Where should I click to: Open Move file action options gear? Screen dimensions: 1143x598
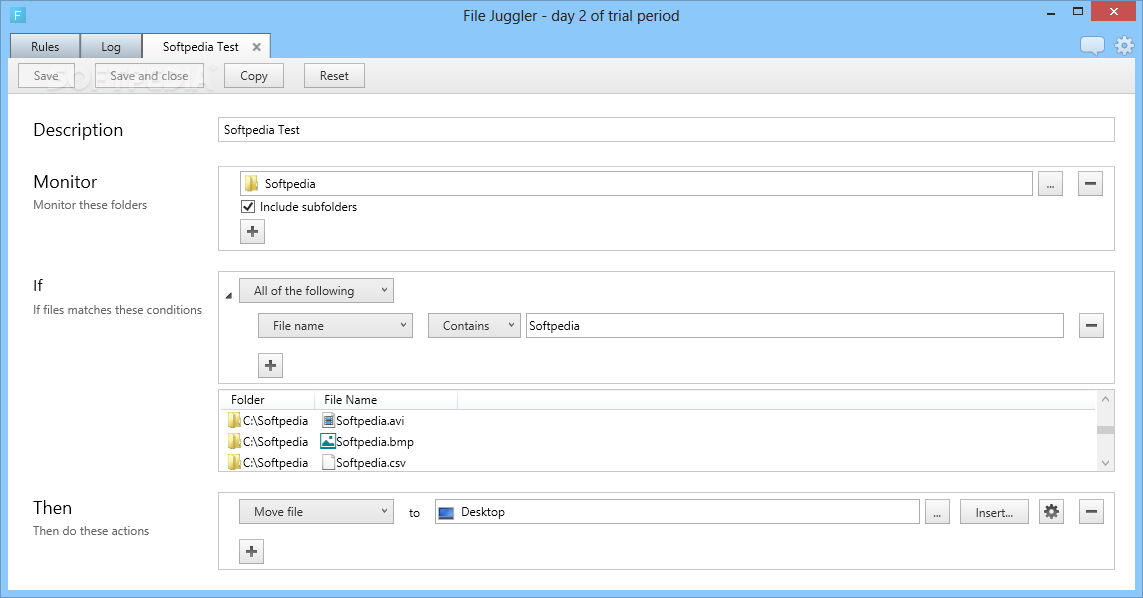point(1051,512)
